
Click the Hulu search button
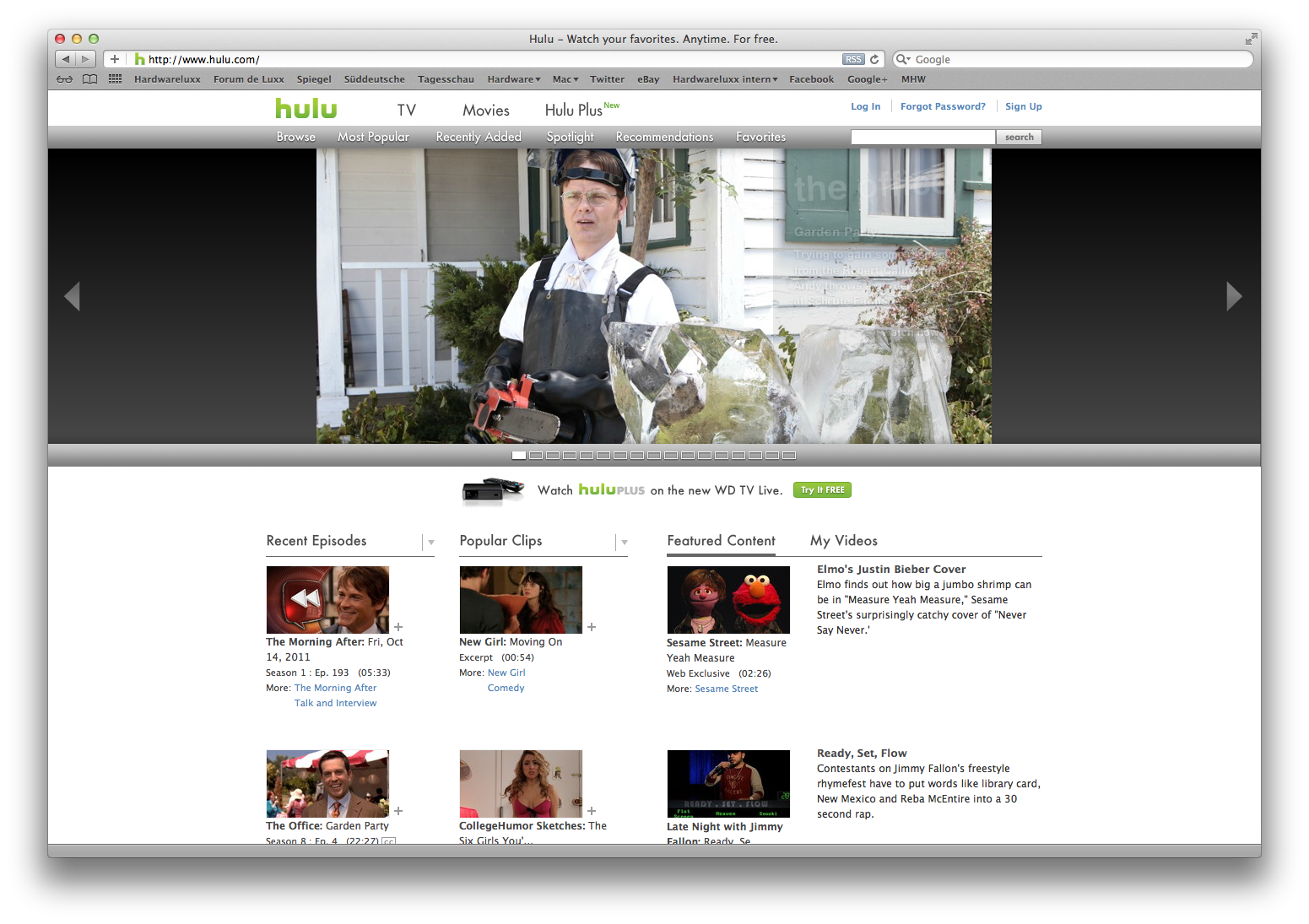(1019, 138)
